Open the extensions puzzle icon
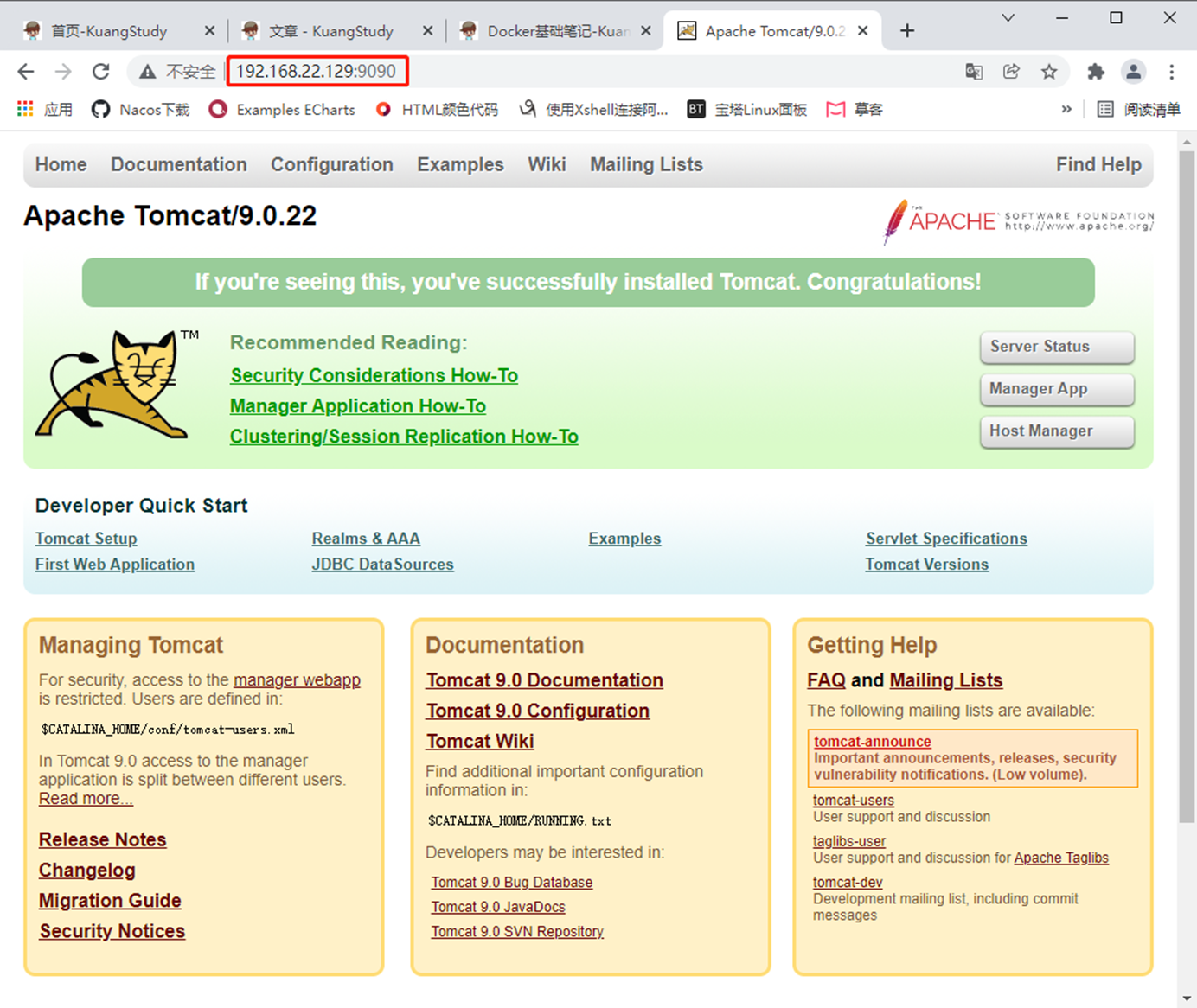 coord(1096,72)
